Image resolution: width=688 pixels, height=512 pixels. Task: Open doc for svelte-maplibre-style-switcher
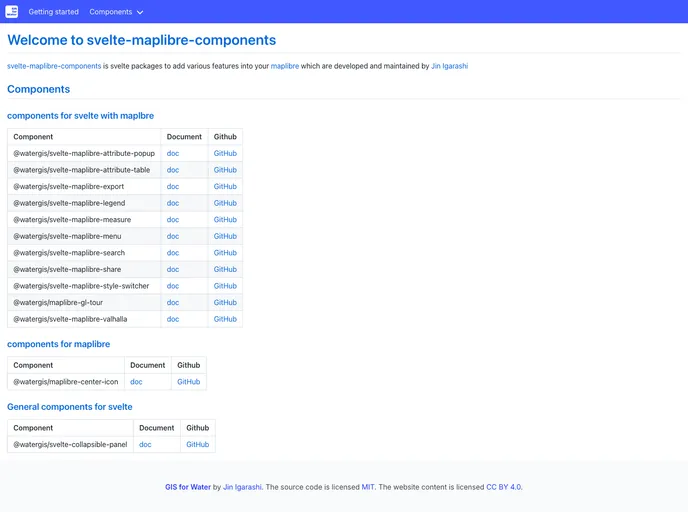point(173,286)
